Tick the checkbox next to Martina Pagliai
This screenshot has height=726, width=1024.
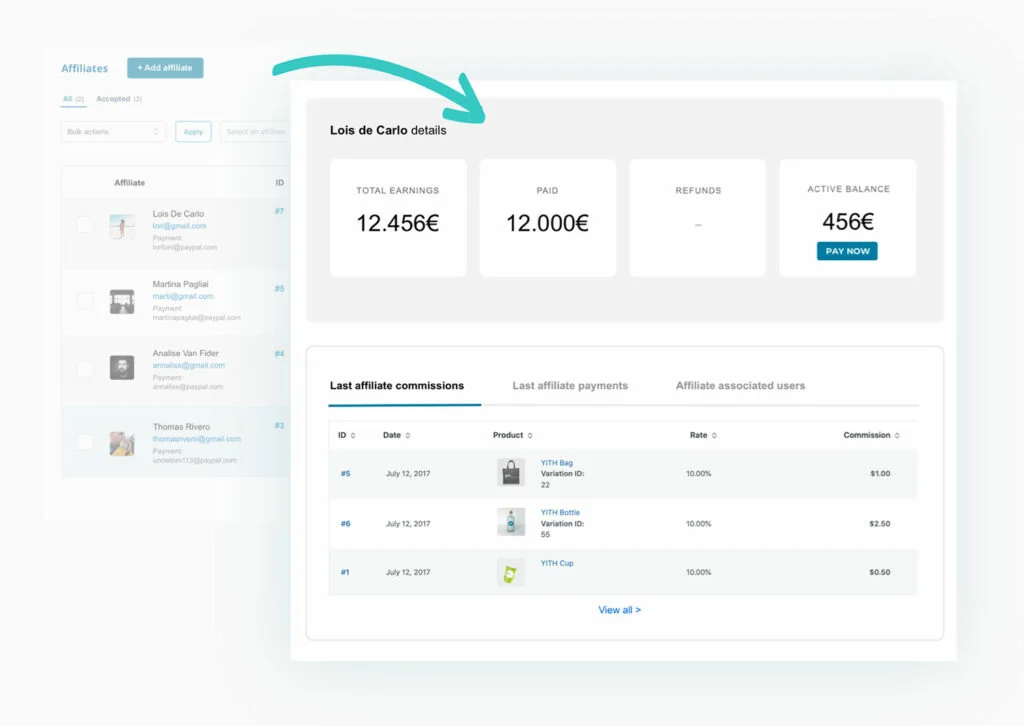click(x=85, y=301)
